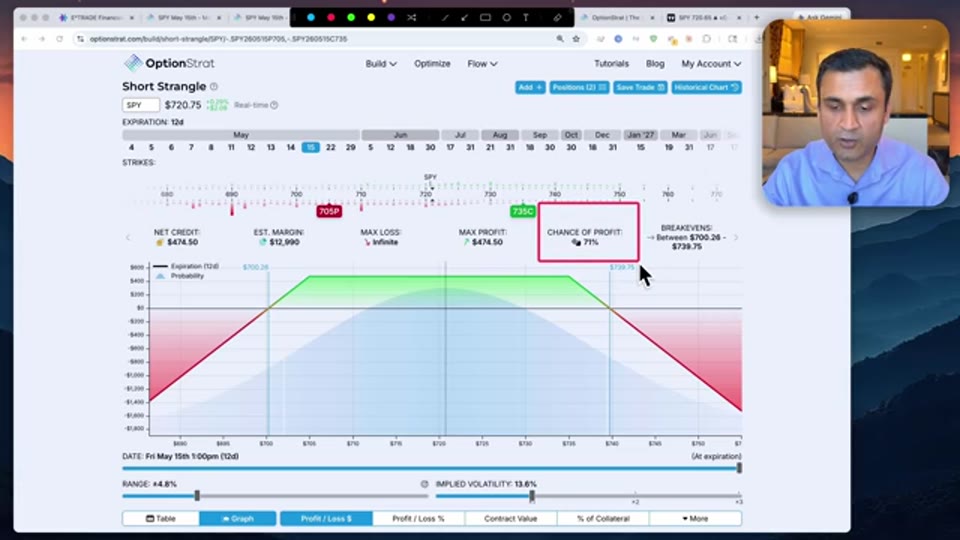Show previous stats with left chevron

coord(128,238)
